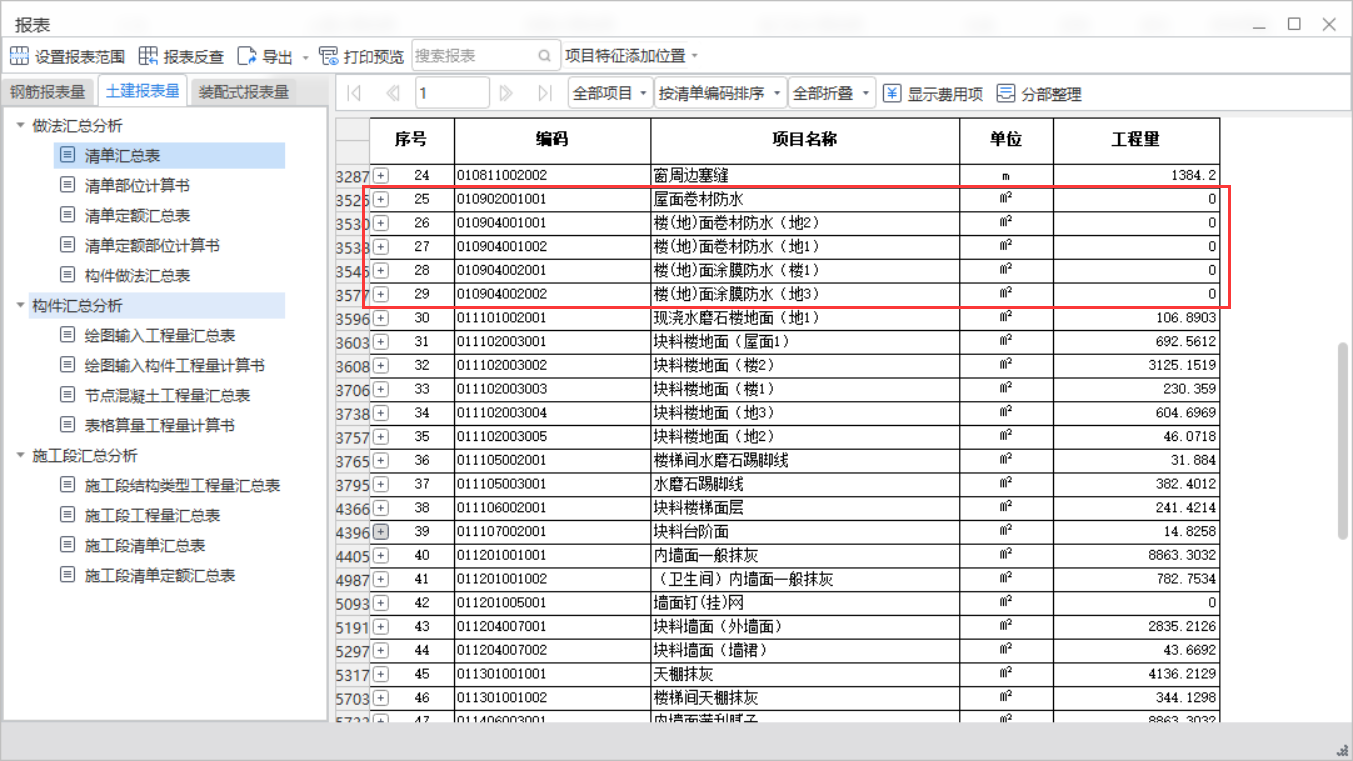1353x761 pixels.
Task: Click the vertical scrollbar thumb
Action: (x=1343, y=441)
